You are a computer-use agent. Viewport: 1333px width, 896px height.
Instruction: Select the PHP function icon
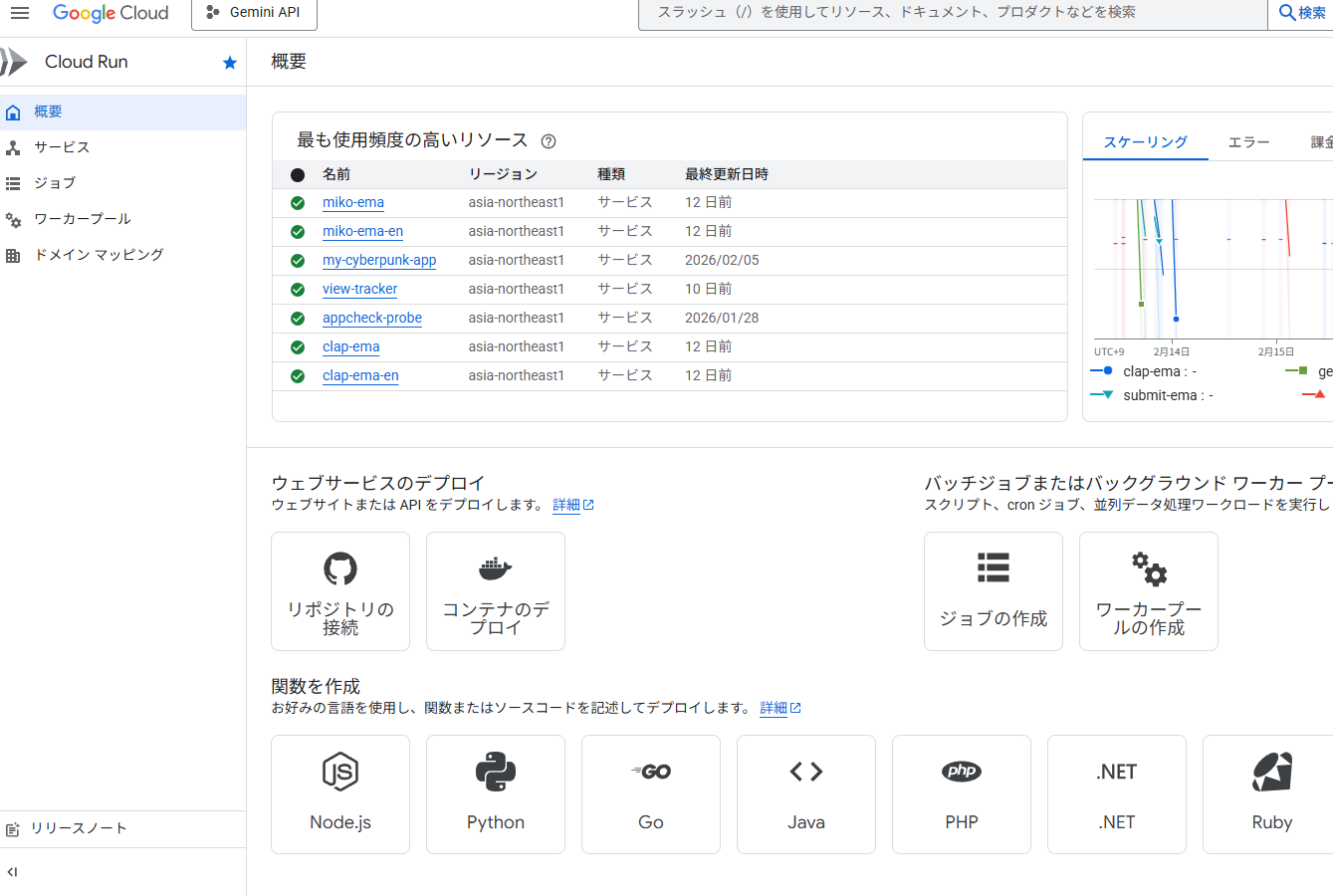[961, 772]
